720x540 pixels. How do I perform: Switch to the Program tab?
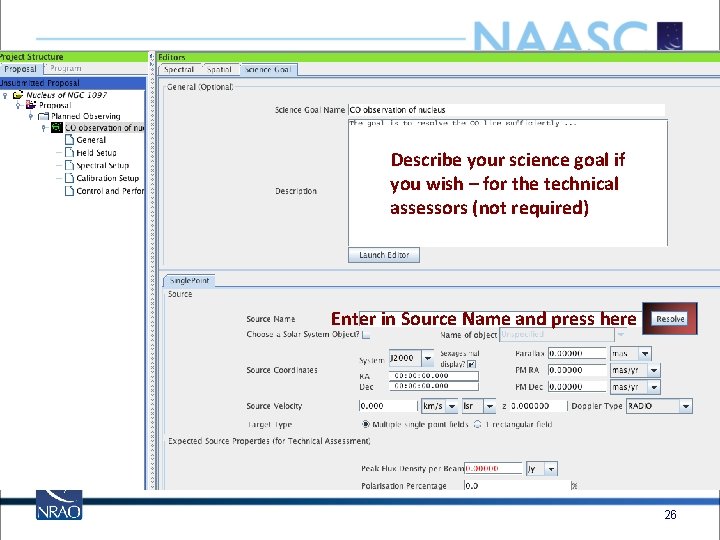pyautogui.click(x=66, y=68)
